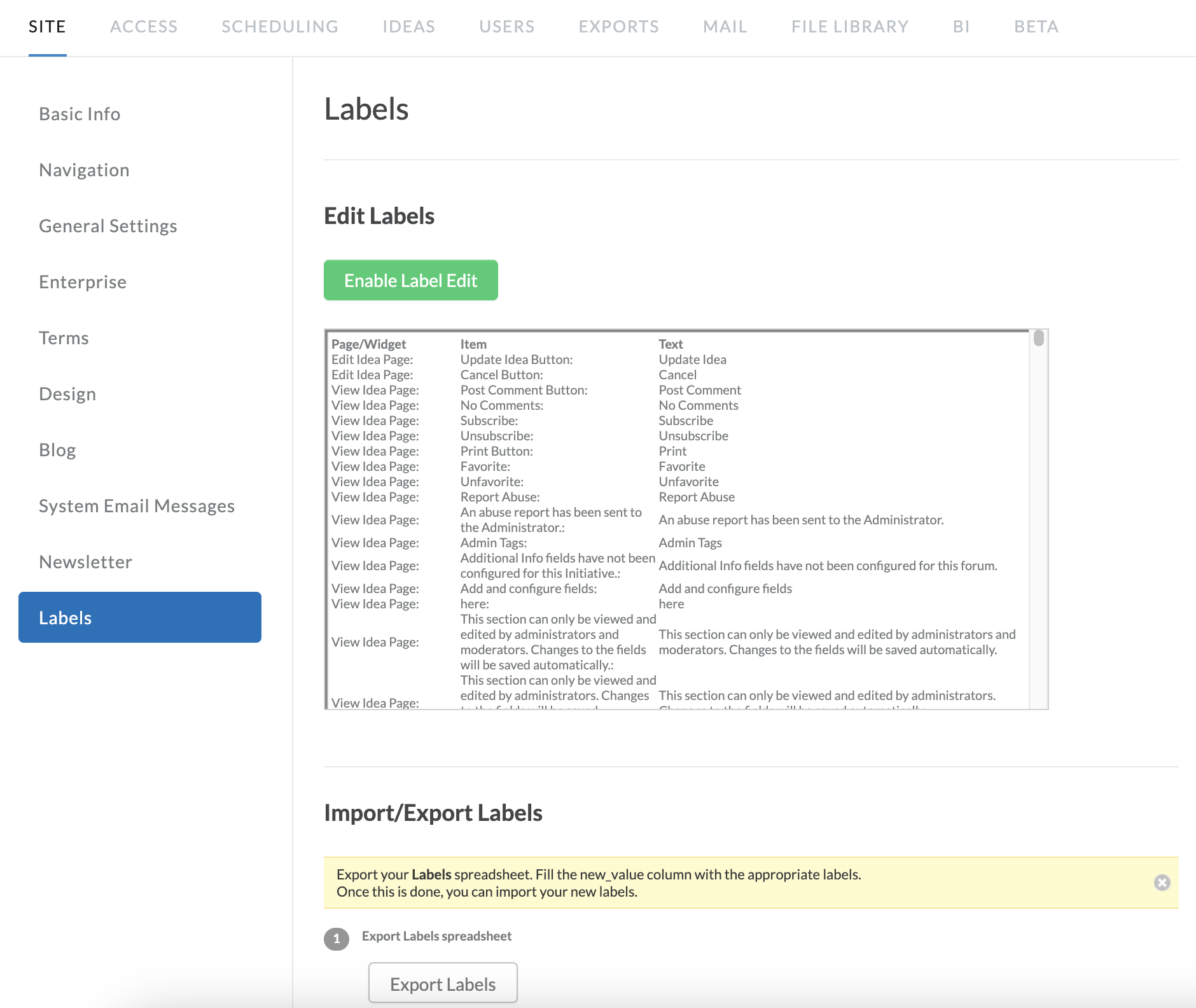
Task: Click the 'here:' item cell
Action: click(475, 604)
